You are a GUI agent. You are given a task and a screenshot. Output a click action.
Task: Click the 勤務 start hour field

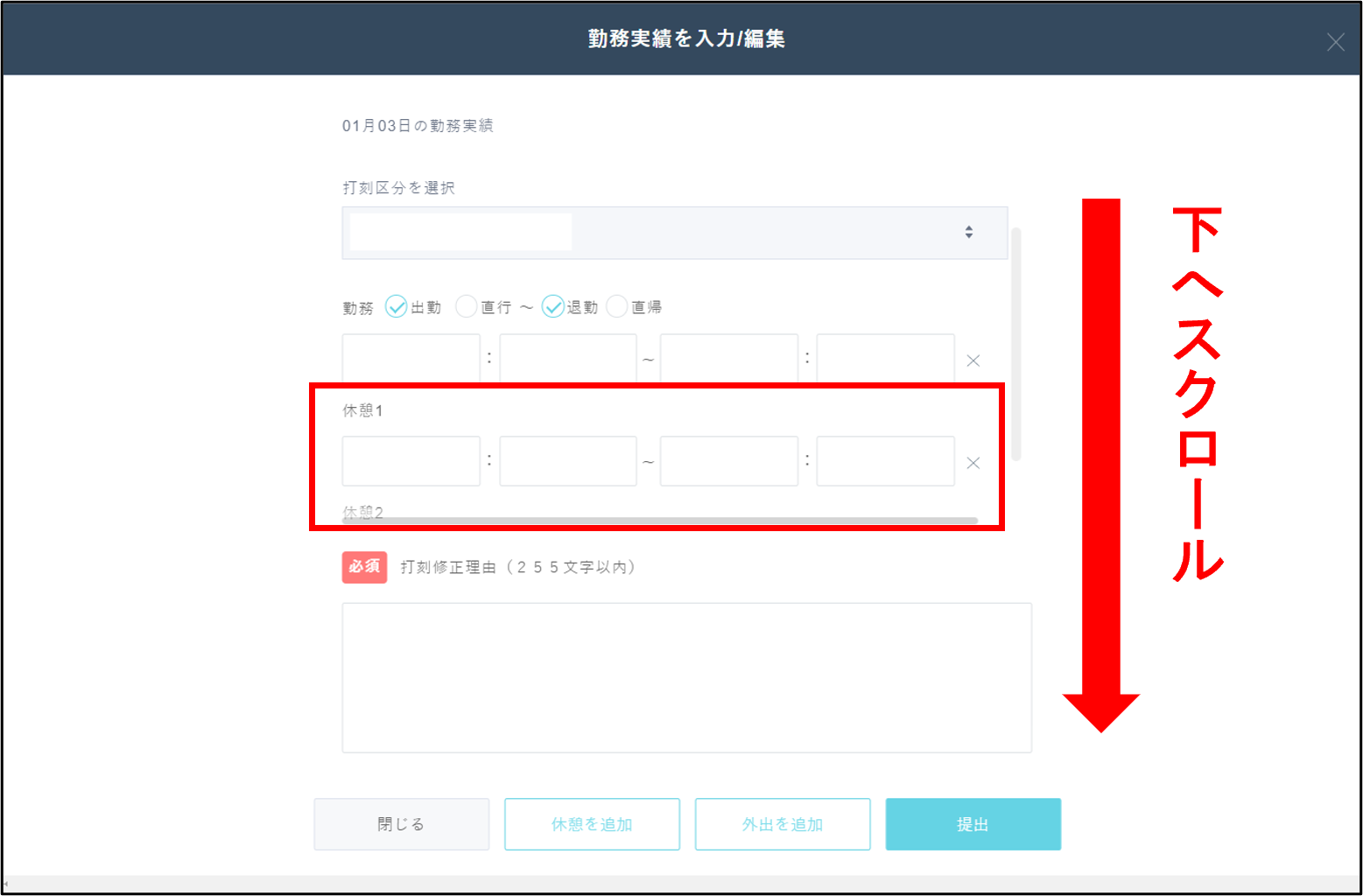pyautogui.click(x=411, y=359)
